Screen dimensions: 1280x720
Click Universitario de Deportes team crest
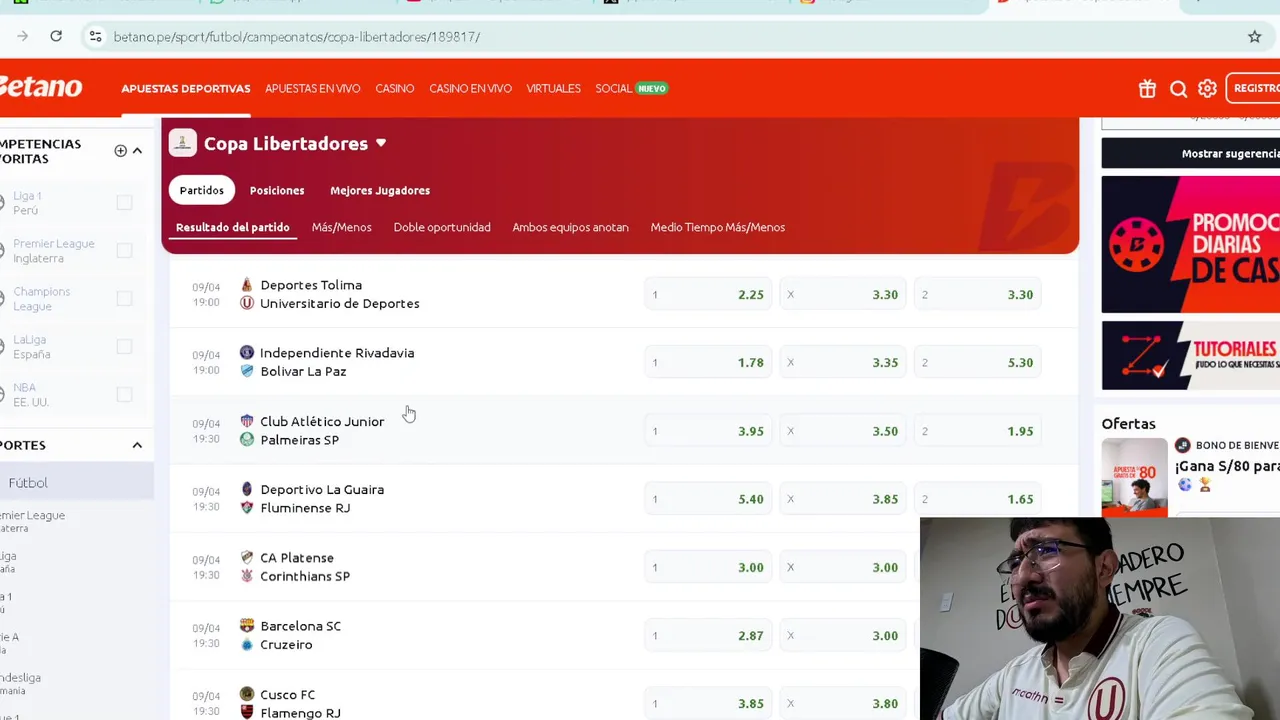point(247,303)
